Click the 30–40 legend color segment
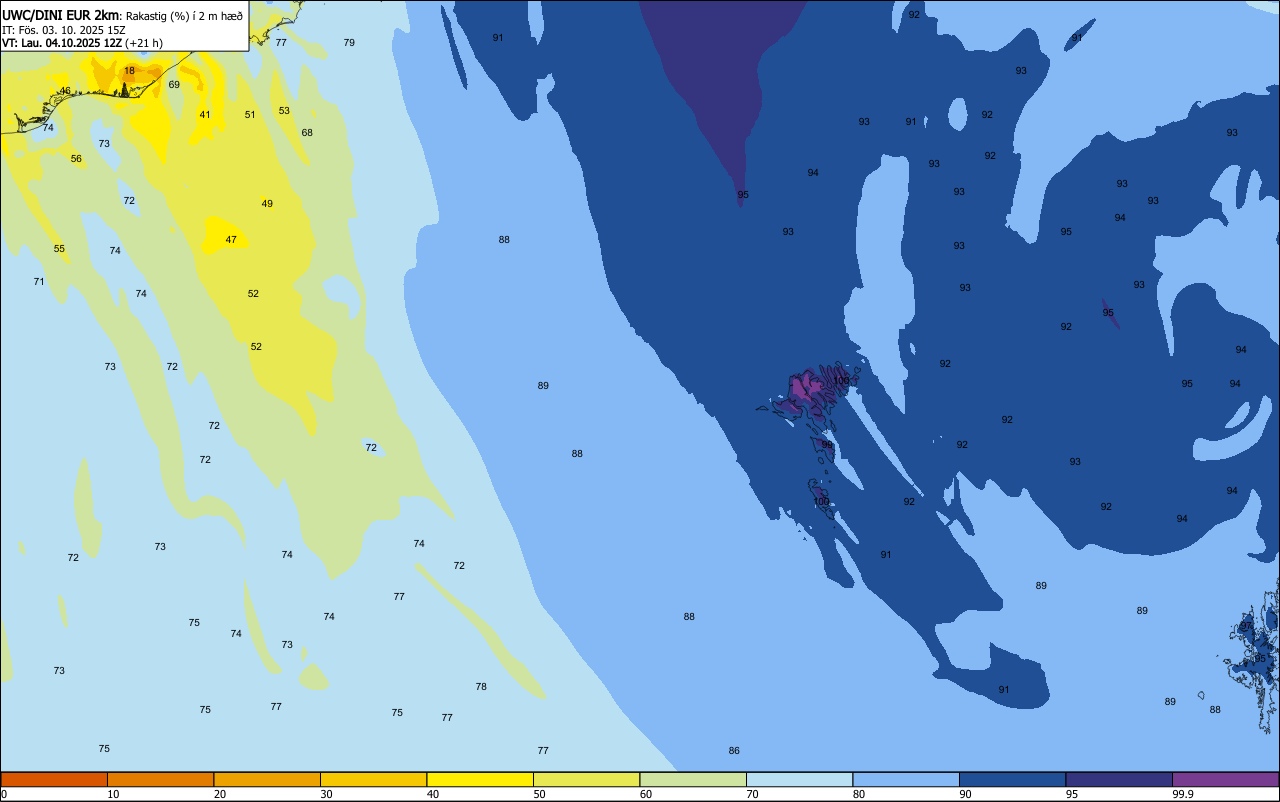Image resolution: width=1280 pixels, height=802 pixels. pos(373,779)
